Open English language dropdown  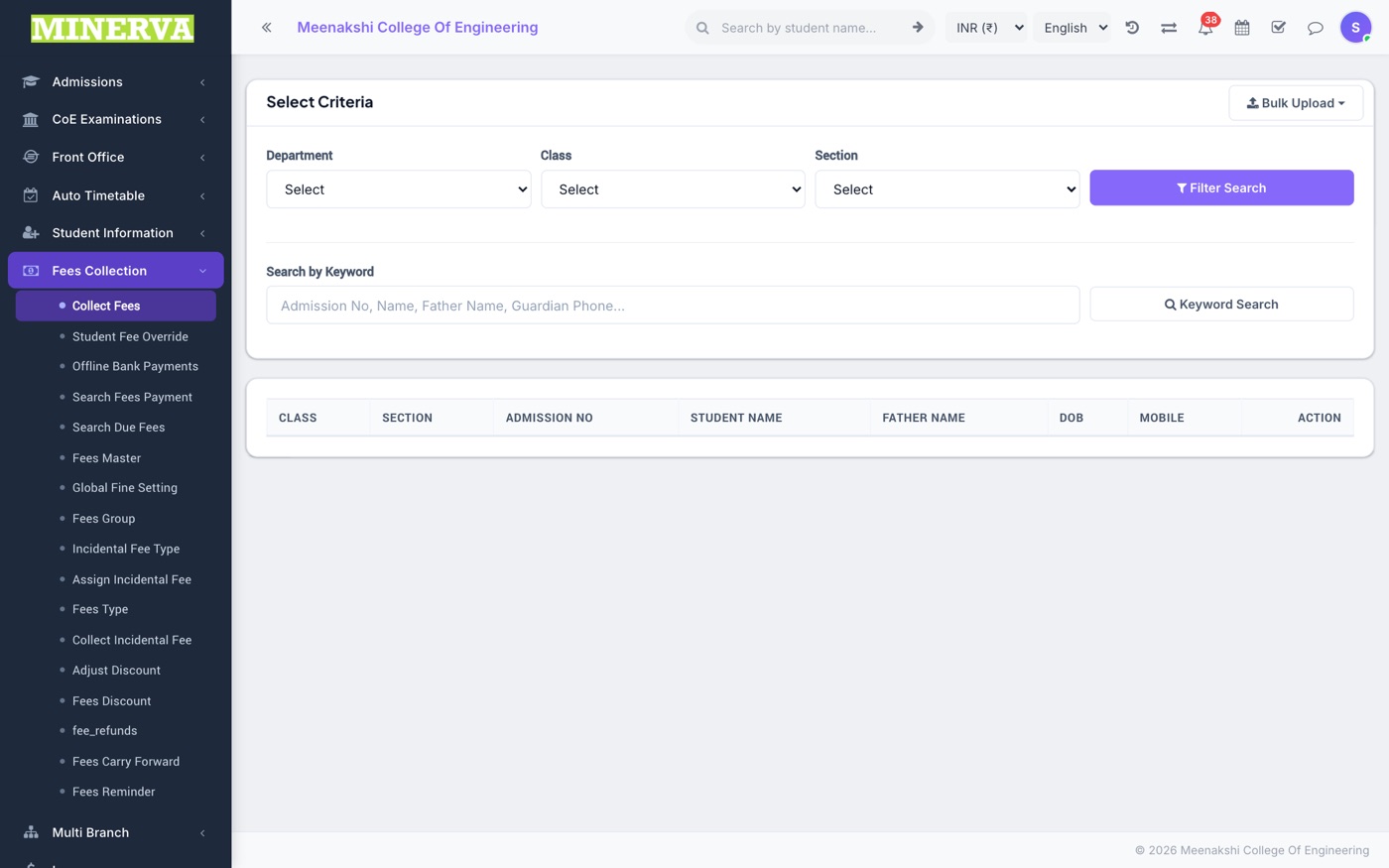pyautogui.click(x=1074, y=28)
